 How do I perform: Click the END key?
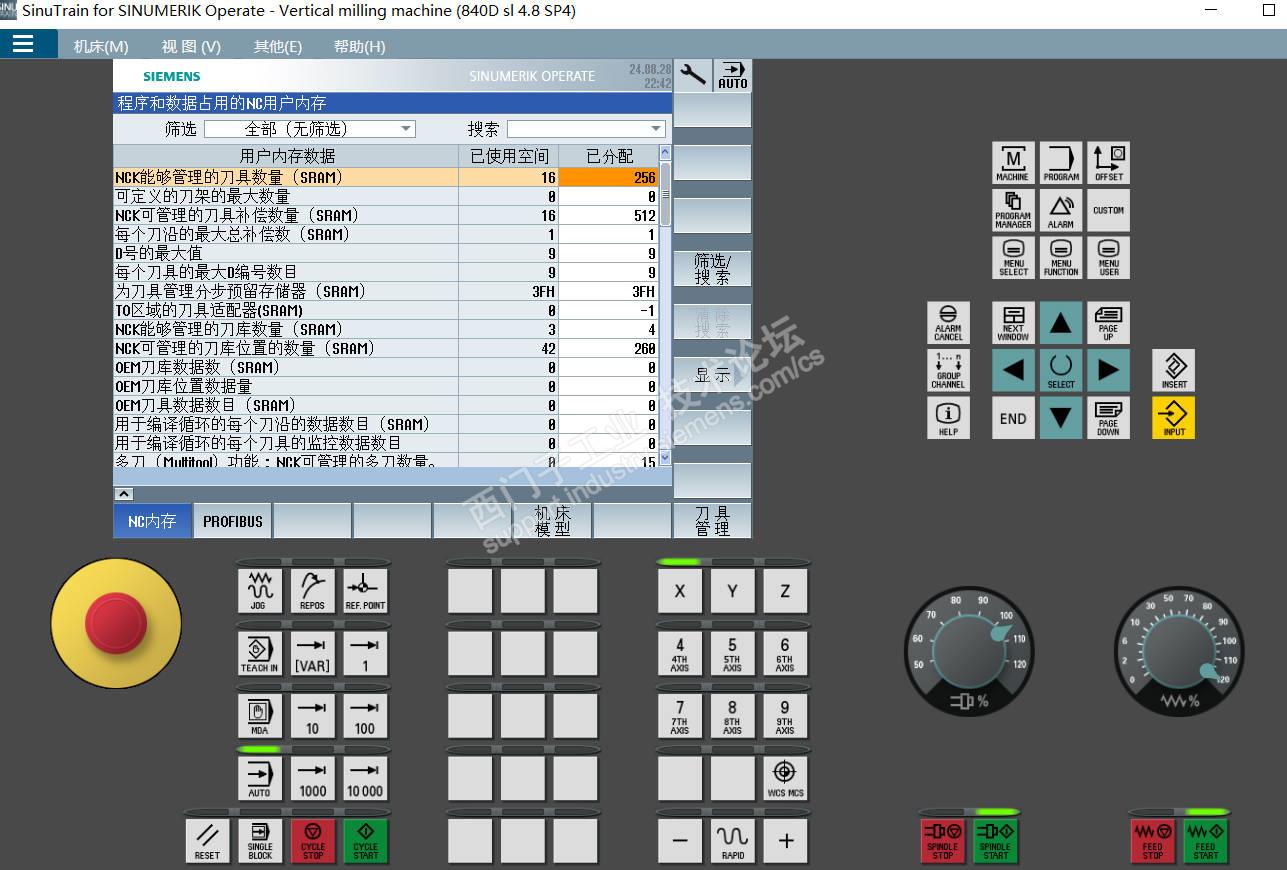(x=1013, y=418)
